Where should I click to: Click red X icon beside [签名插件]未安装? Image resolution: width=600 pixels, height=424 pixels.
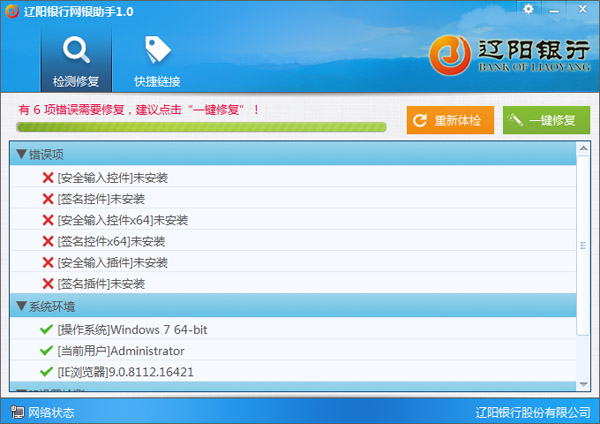(48, 284)
